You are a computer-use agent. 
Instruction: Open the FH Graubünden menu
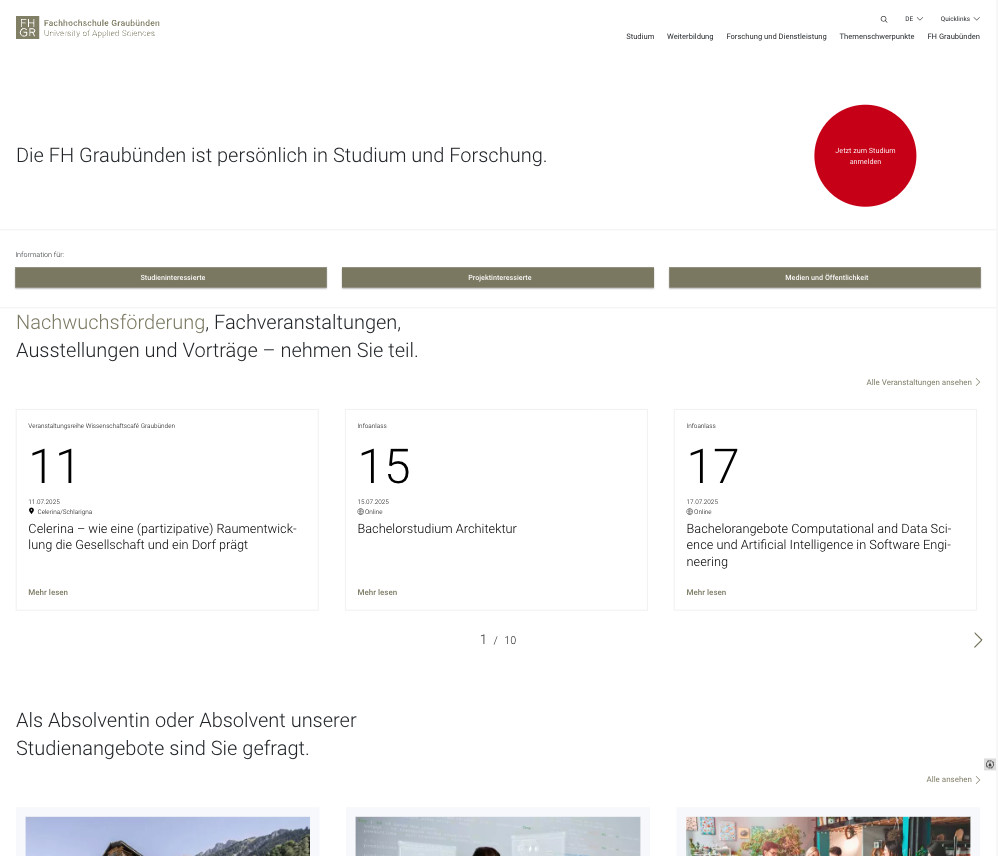[x=953, y=37]
